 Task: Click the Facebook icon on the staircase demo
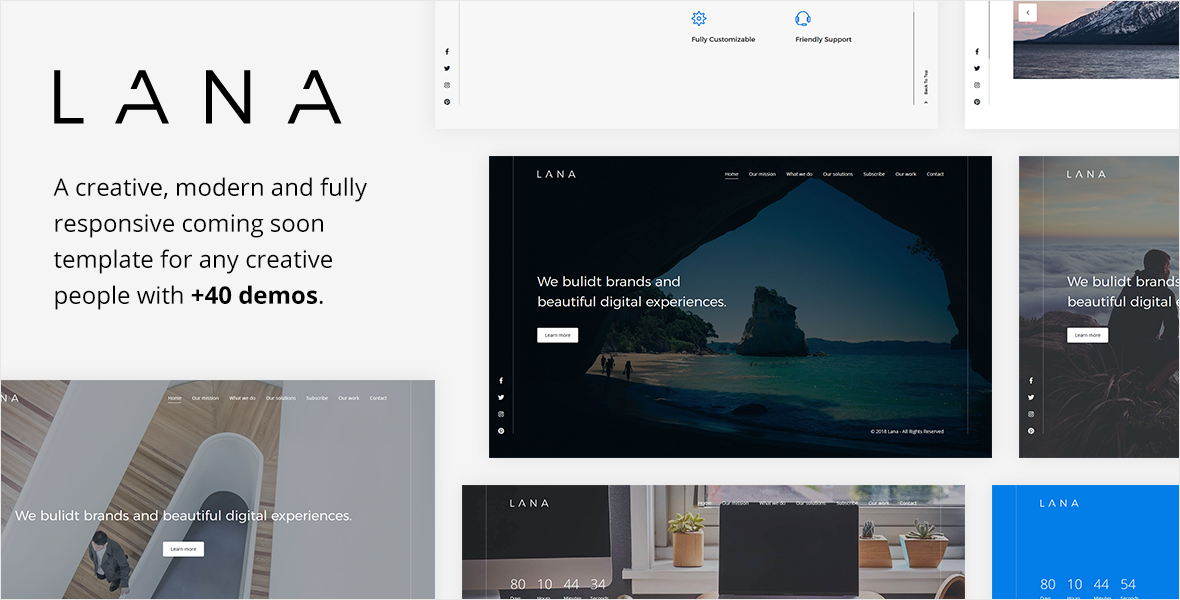click(977, 51)
